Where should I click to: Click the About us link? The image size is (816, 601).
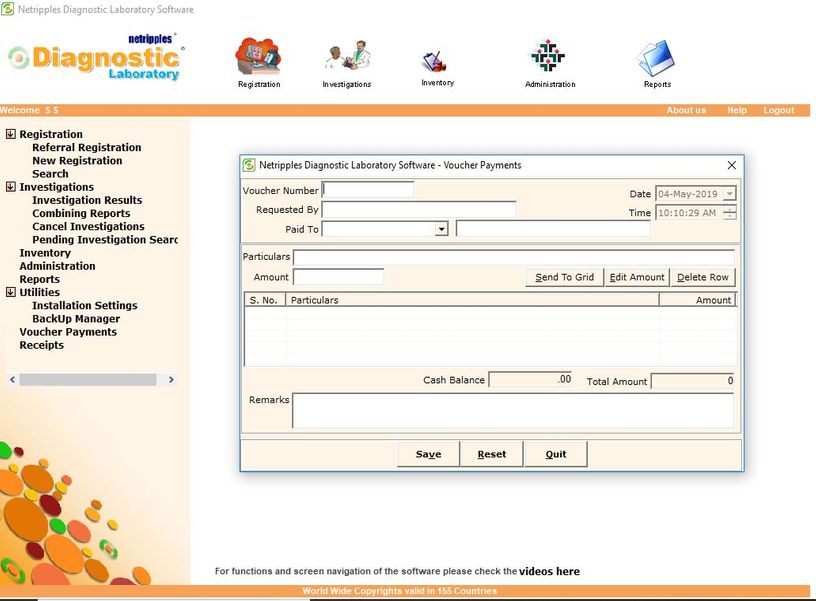(686, 110)
